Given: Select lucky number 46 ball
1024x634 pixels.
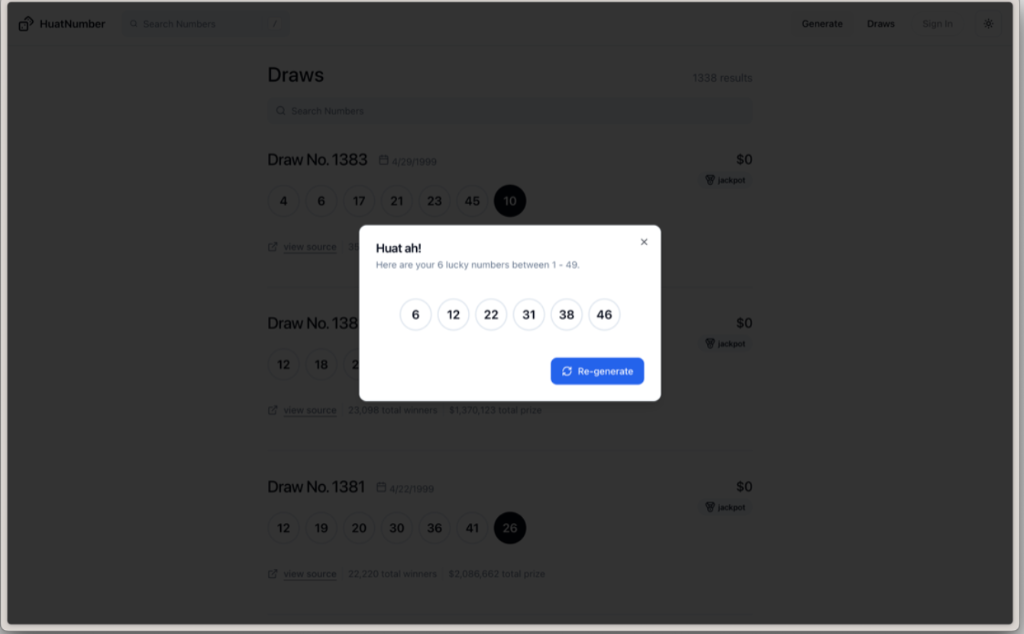Looking at the screenshot, I should (x=604, y=315).
